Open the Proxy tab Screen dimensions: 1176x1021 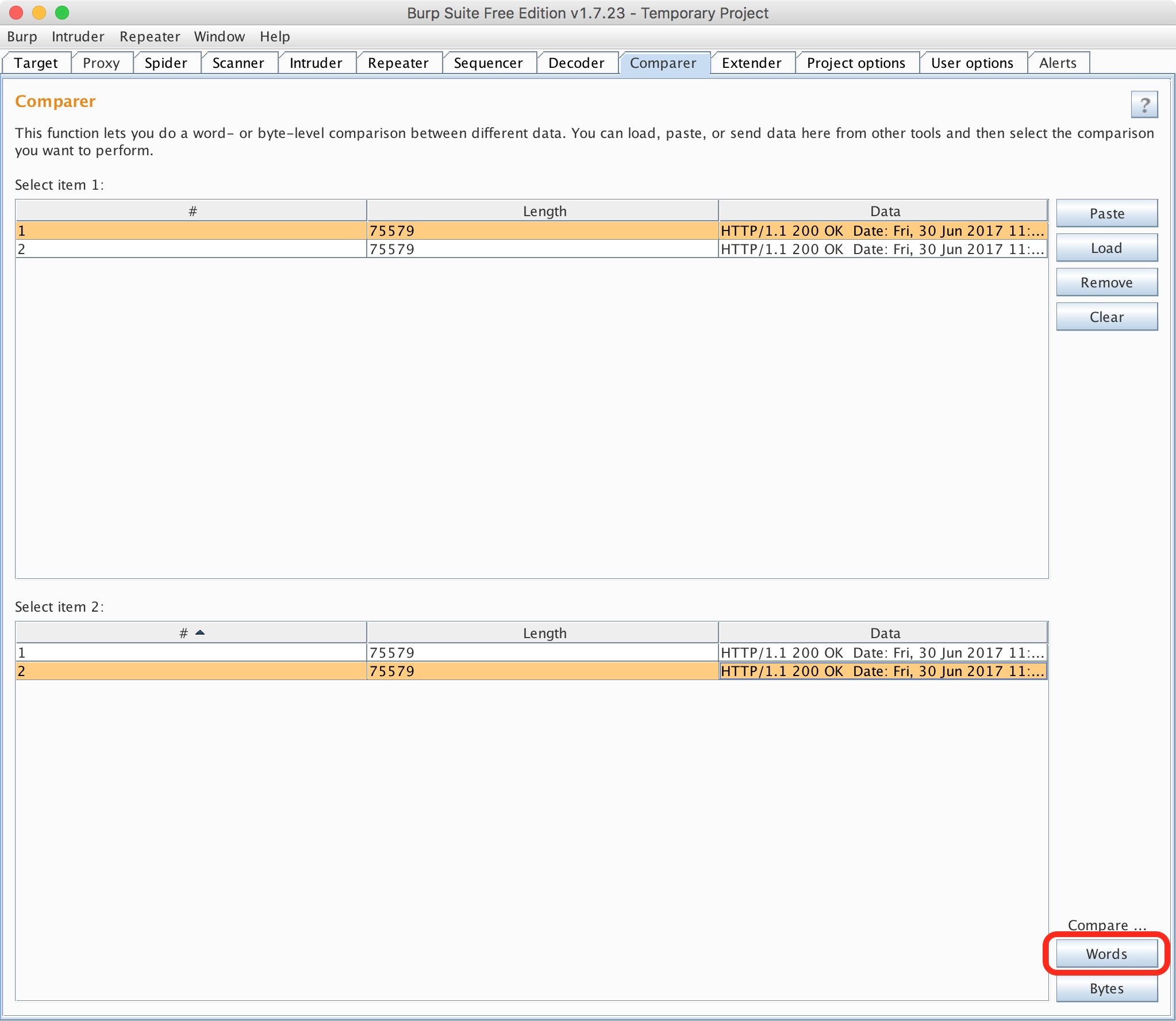click(x=101, y=63)
